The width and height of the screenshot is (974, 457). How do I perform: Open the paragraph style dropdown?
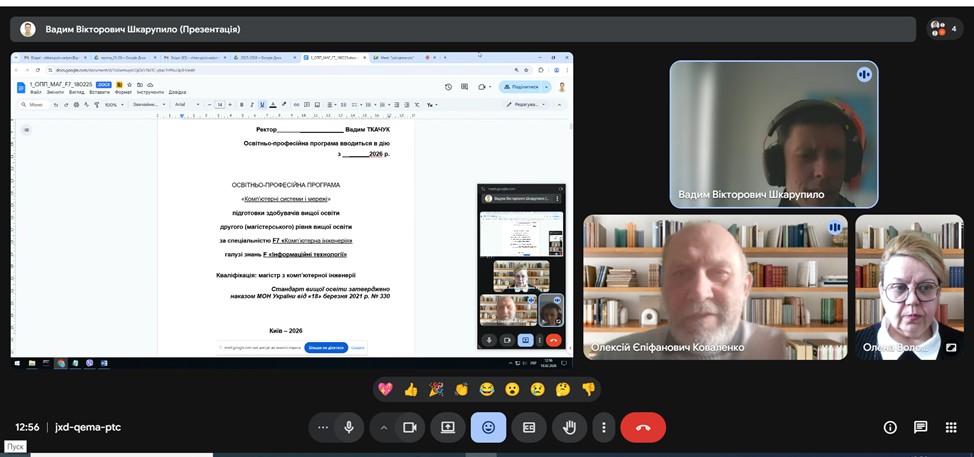coord(149,104)
